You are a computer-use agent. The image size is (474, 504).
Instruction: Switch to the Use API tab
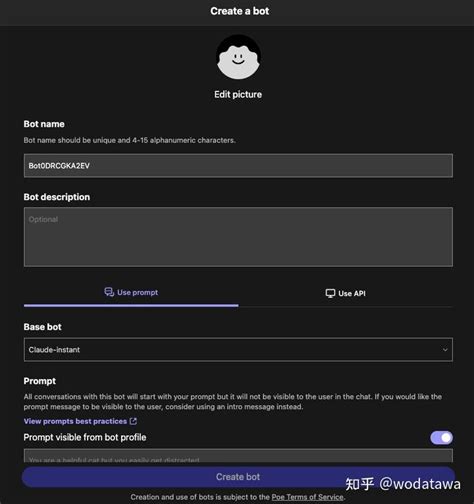coord(345,293)
